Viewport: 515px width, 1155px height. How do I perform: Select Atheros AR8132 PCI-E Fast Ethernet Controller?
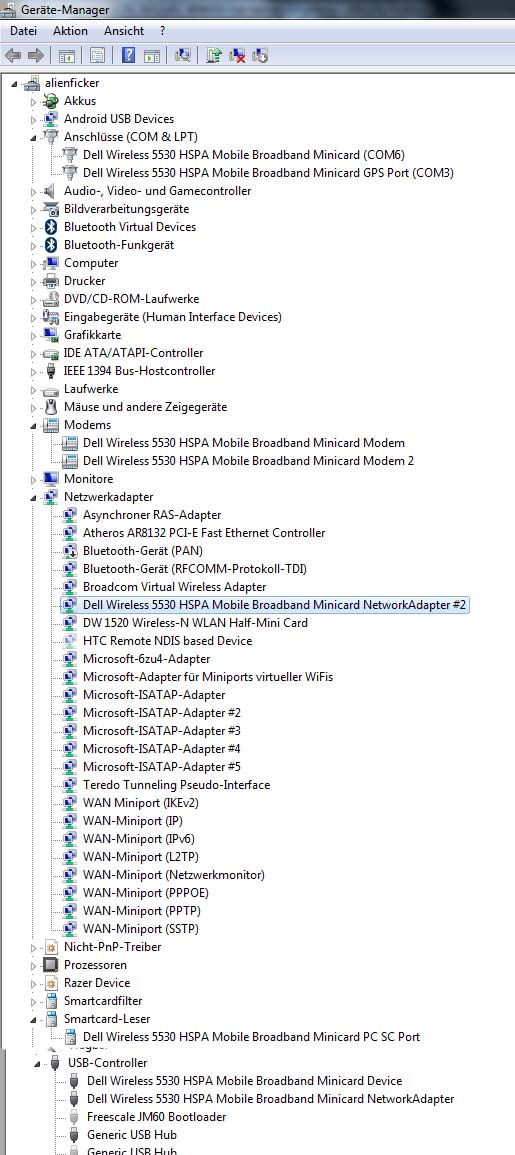tap(204, 533)
